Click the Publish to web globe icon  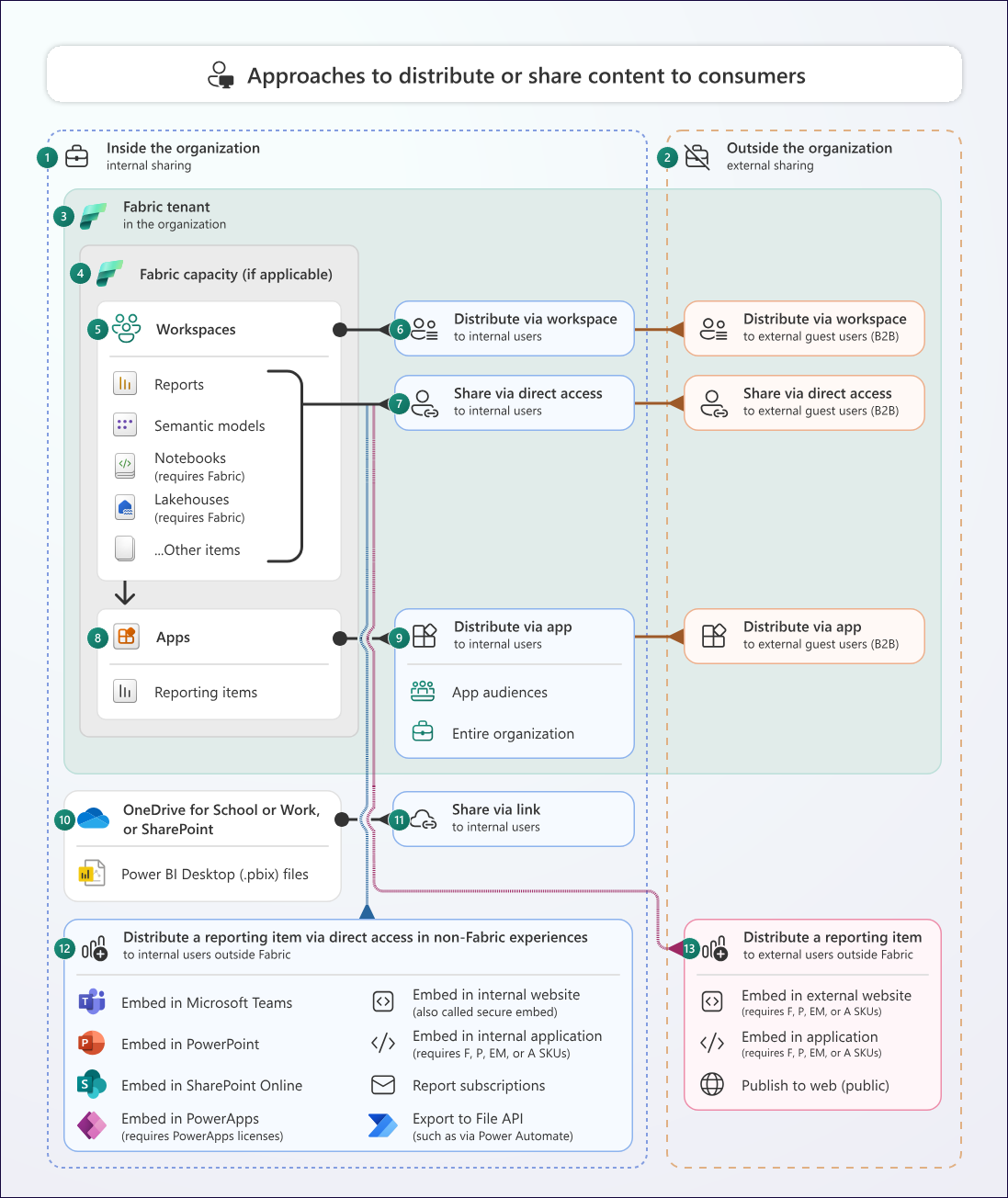(x=712, y=1084)
